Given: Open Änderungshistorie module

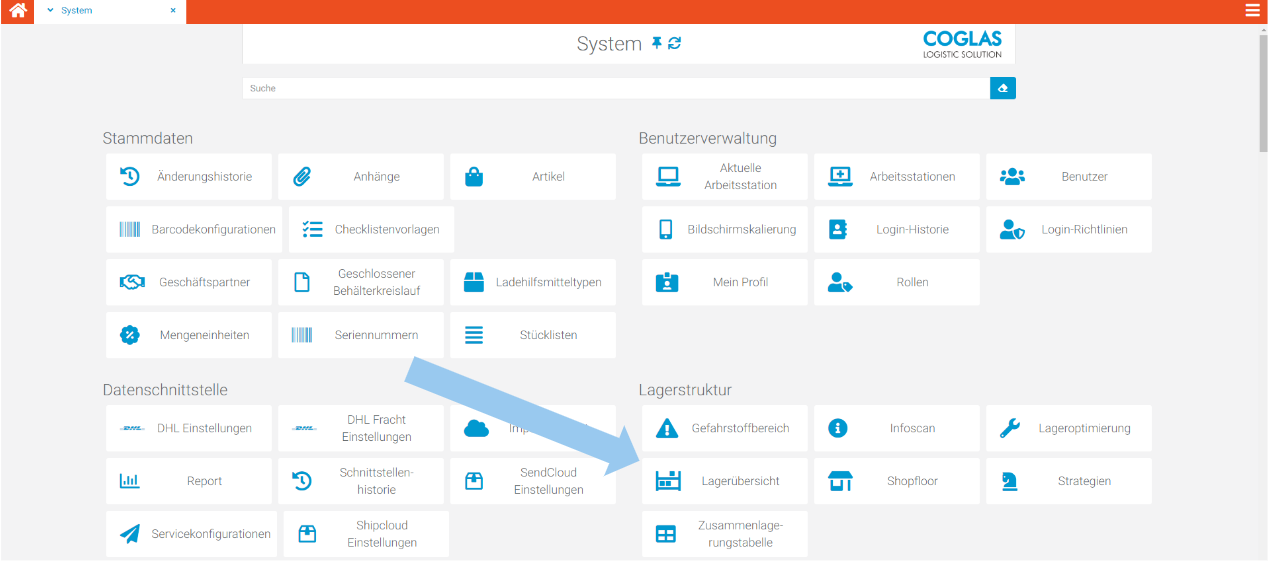Looking at the screenshot, I should point(188,177).
